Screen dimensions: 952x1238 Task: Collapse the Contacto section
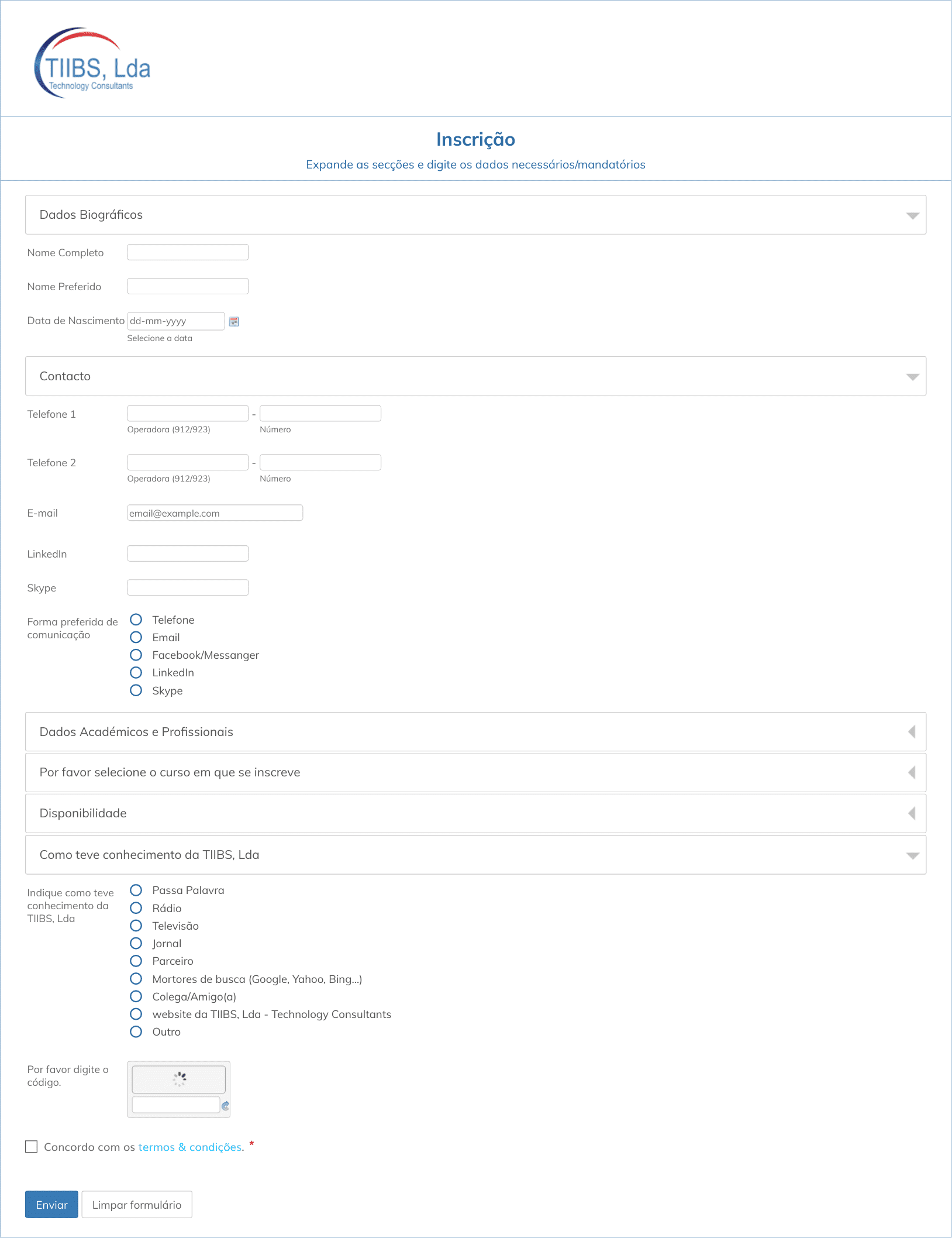(x=912, y=376)
